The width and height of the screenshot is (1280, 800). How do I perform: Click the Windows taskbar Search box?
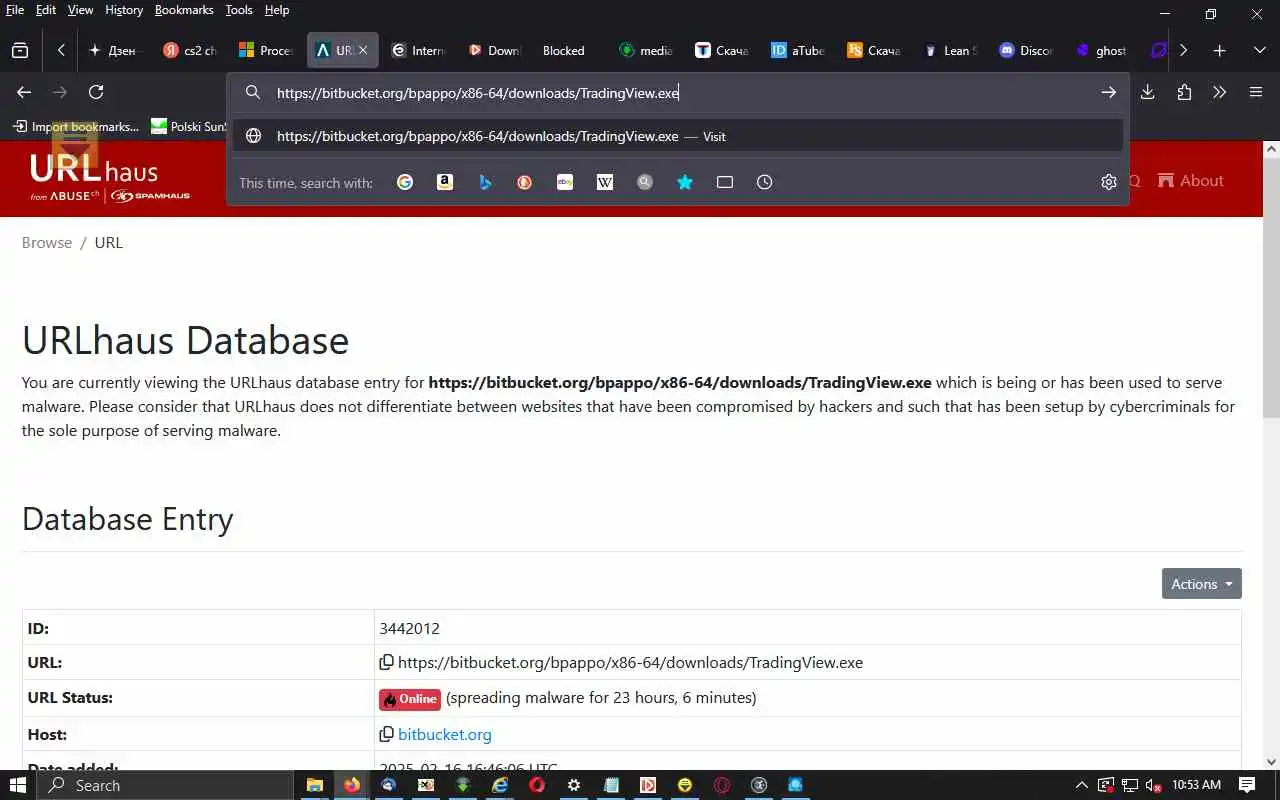tap(165, 785)
